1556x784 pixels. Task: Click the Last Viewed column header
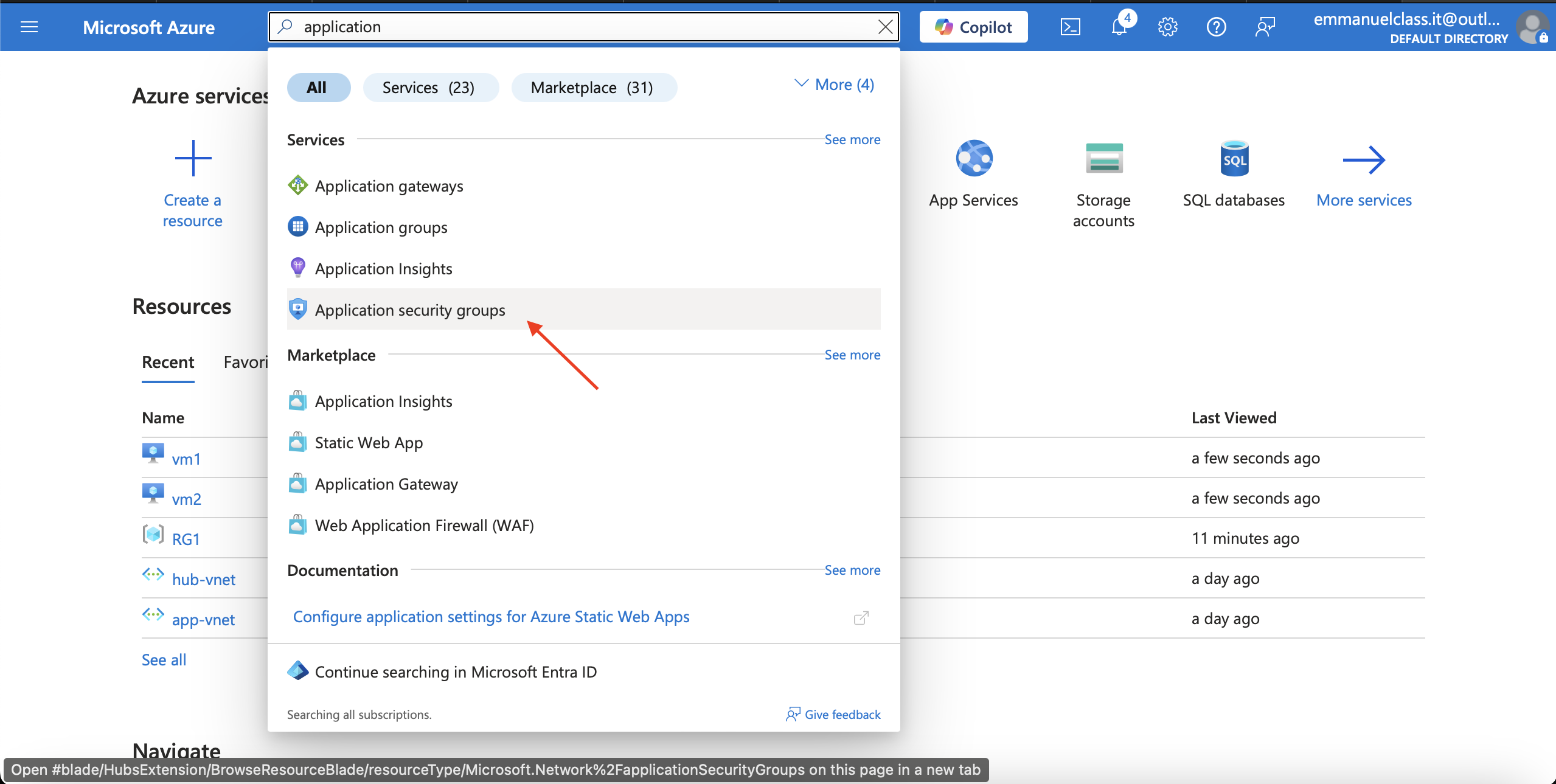pyautogui.click(x=1234, y=418)
